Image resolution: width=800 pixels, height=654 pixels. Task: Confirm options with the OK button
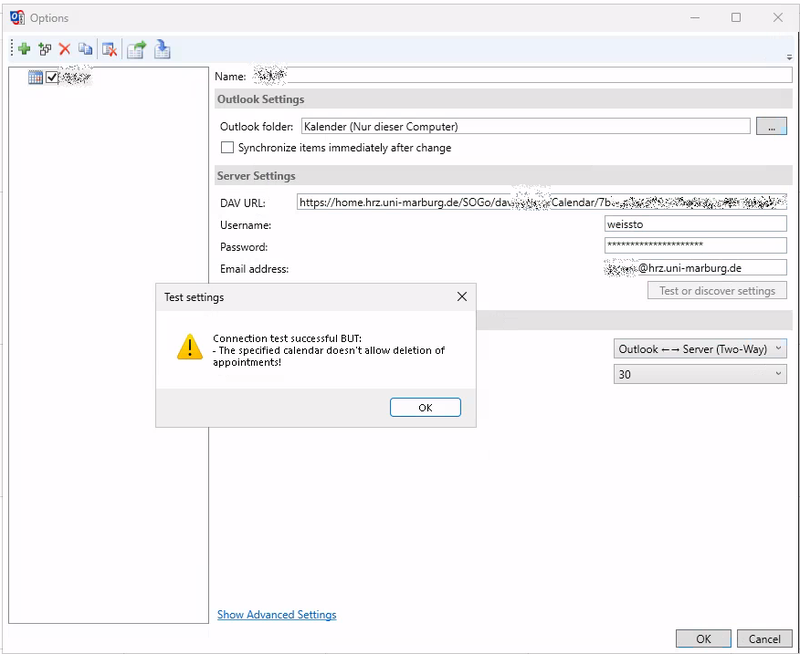coord(703,638)
